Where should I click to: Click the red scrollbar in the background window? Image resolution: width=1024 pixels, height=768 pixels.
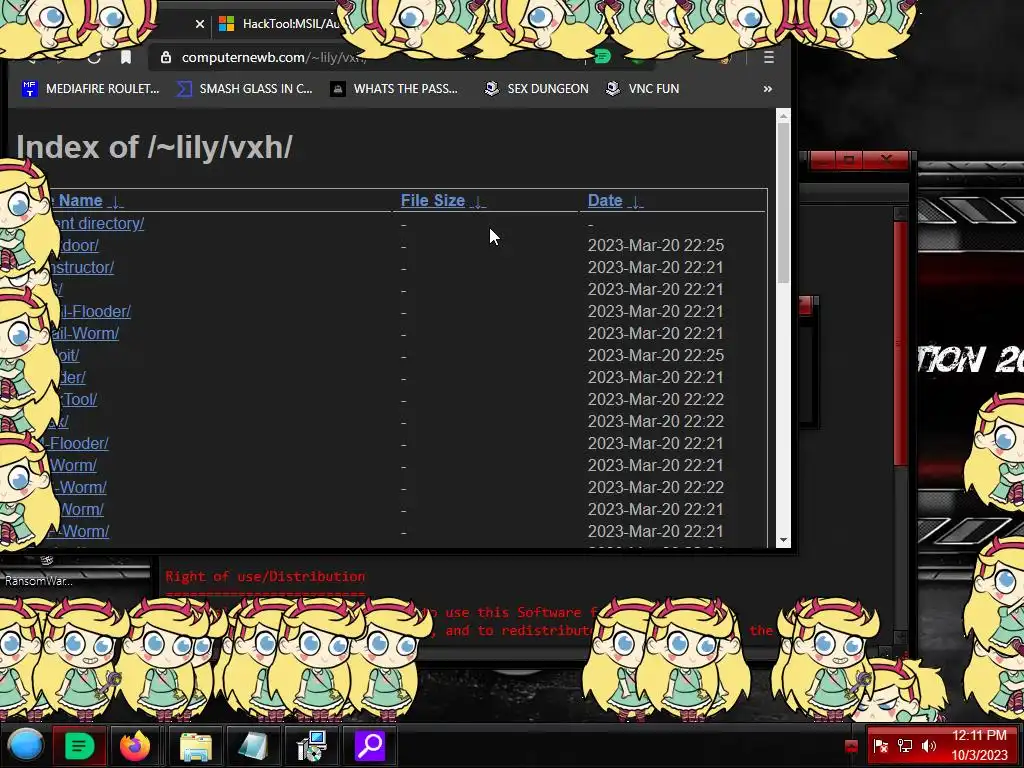pos(901,343)
